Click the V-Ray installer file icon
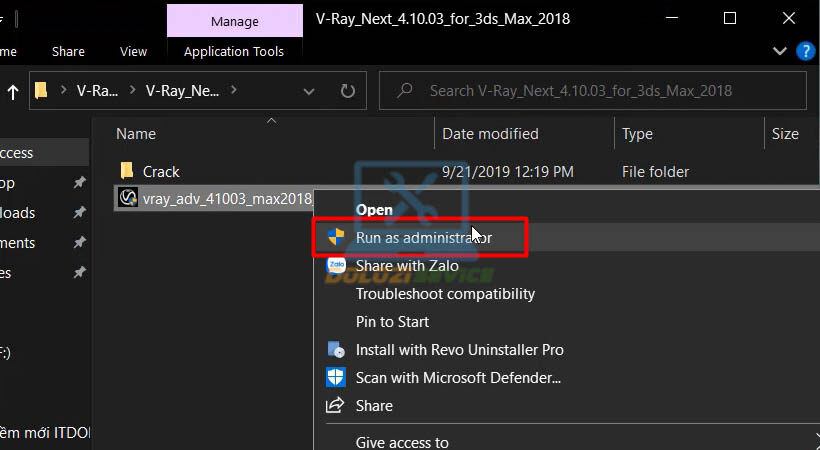820x450 pixels. point(128,198)
